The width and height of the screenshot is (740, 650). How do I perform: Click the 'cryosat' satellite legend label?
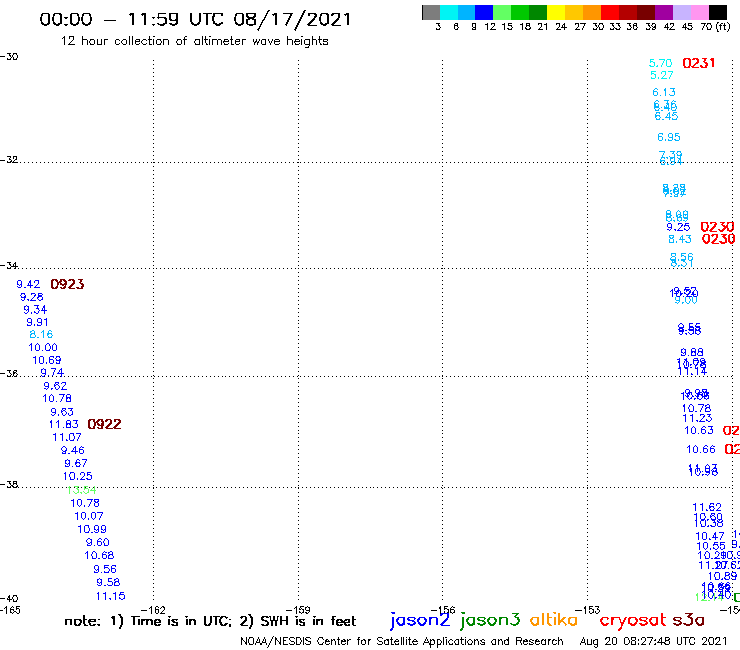(632, 620)
